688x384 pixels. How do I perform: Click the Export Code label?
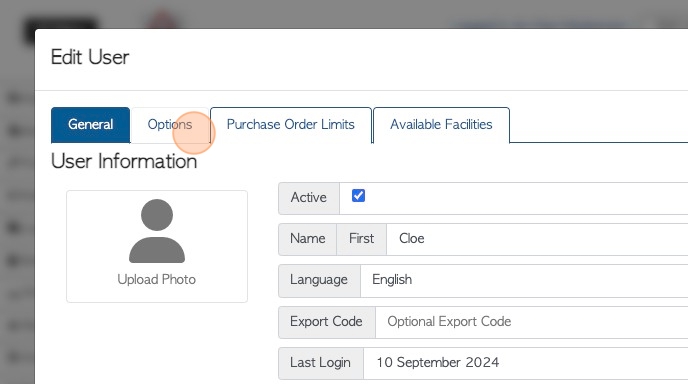326,322
